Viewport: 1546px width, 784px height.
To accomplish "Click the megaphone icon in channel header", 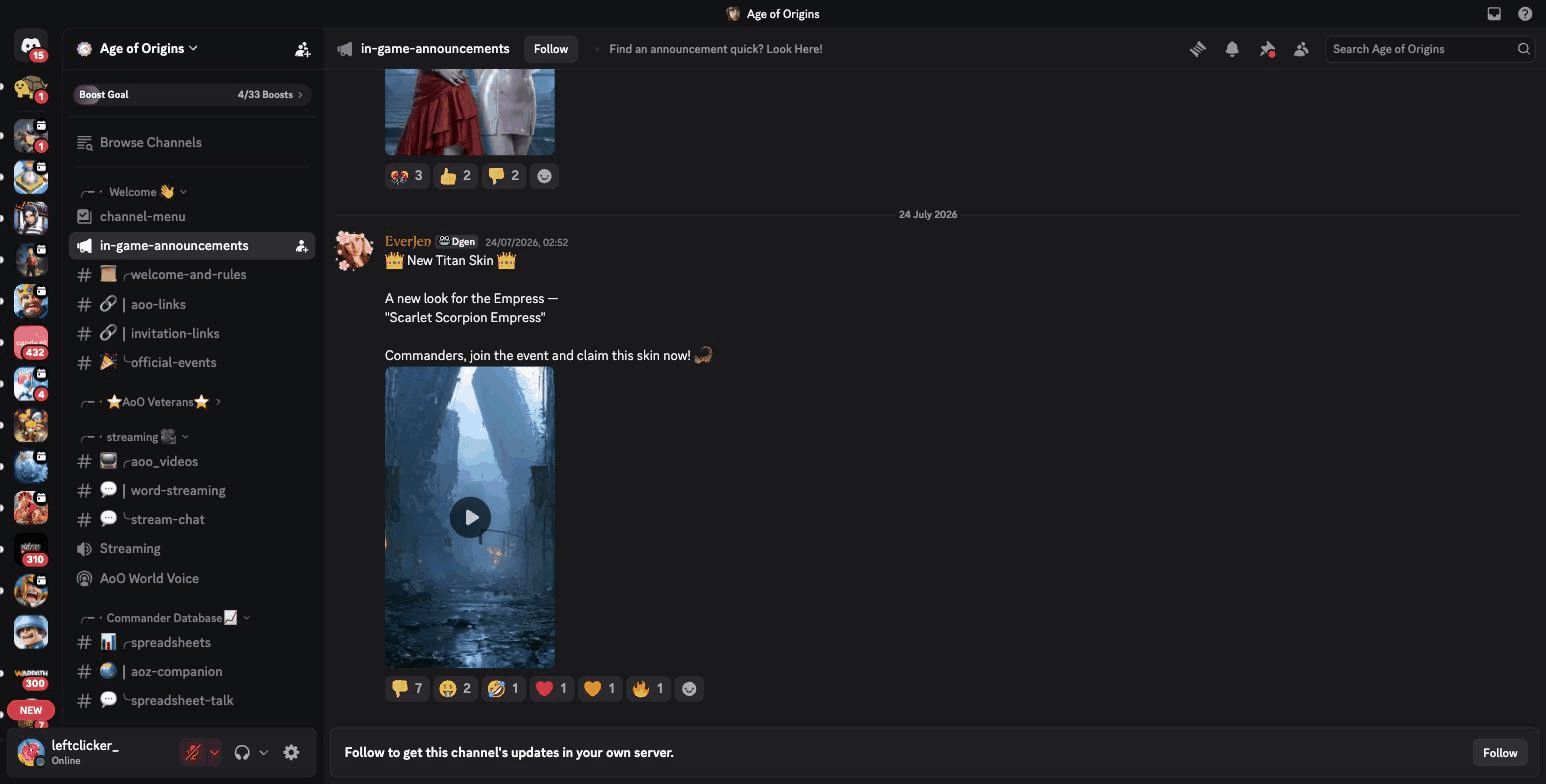I will (345, 49).
